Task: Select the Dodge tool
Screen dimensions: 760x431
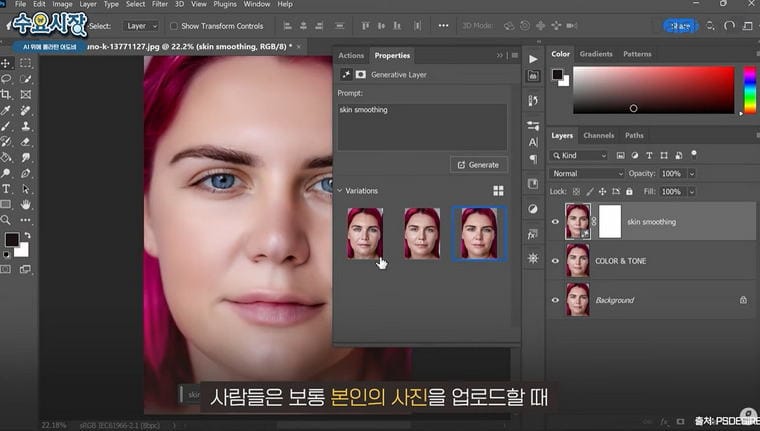Action: click(x=6, y=173)
